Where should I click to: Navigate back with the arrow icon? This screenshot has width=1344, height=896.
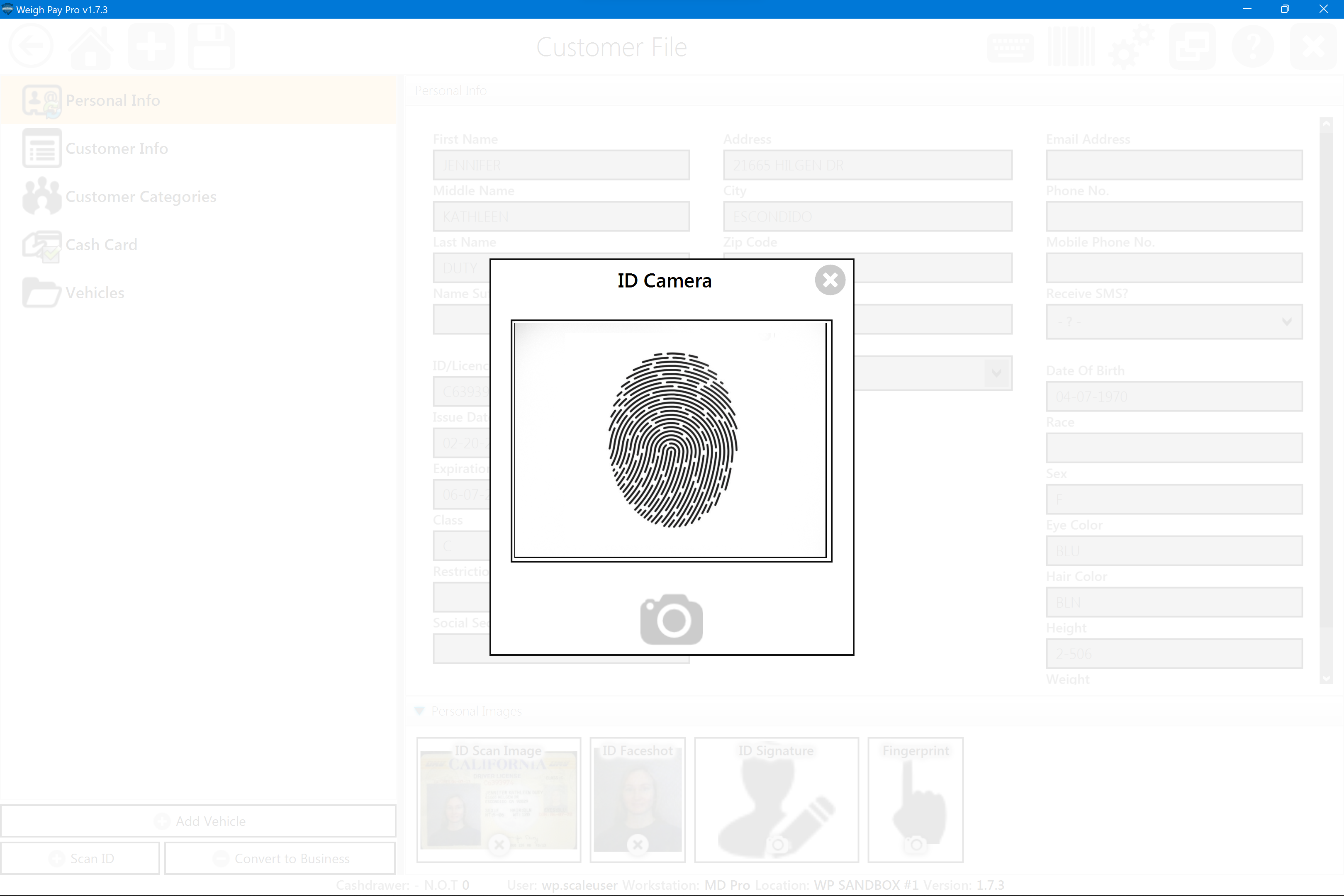click(31, 45)
